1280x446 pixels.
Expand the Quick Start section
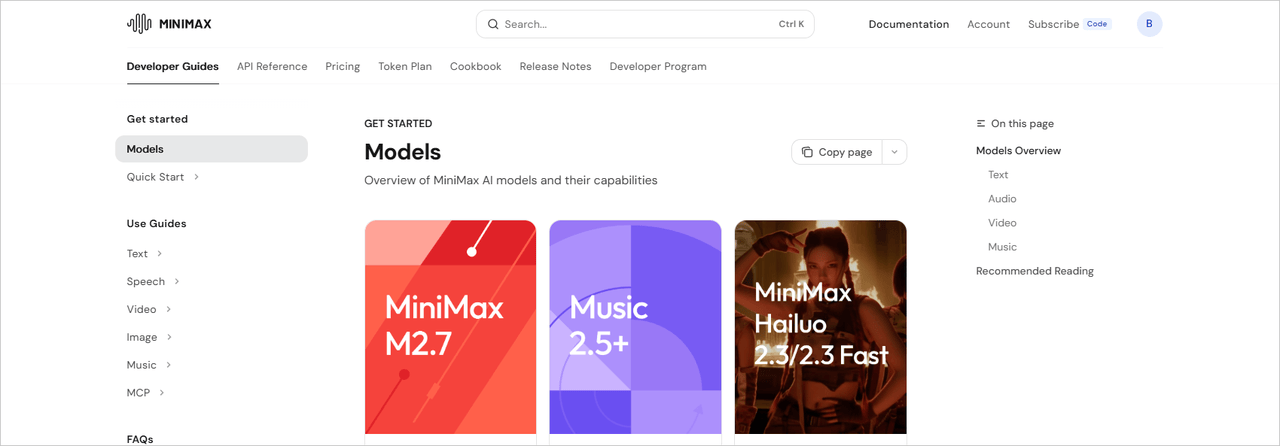pos(196,177)
